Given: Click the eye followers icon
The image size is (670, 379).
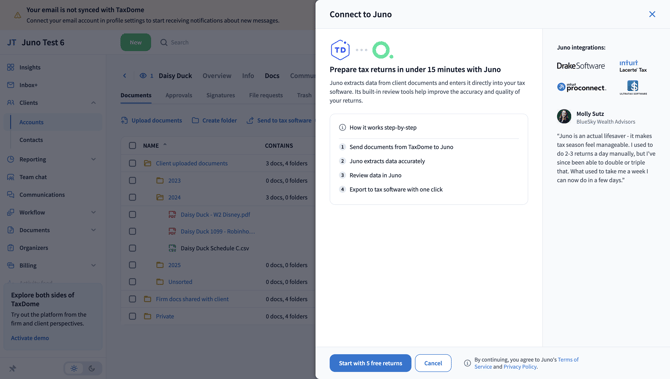Looking at the screenshot, I should [143, 76].
